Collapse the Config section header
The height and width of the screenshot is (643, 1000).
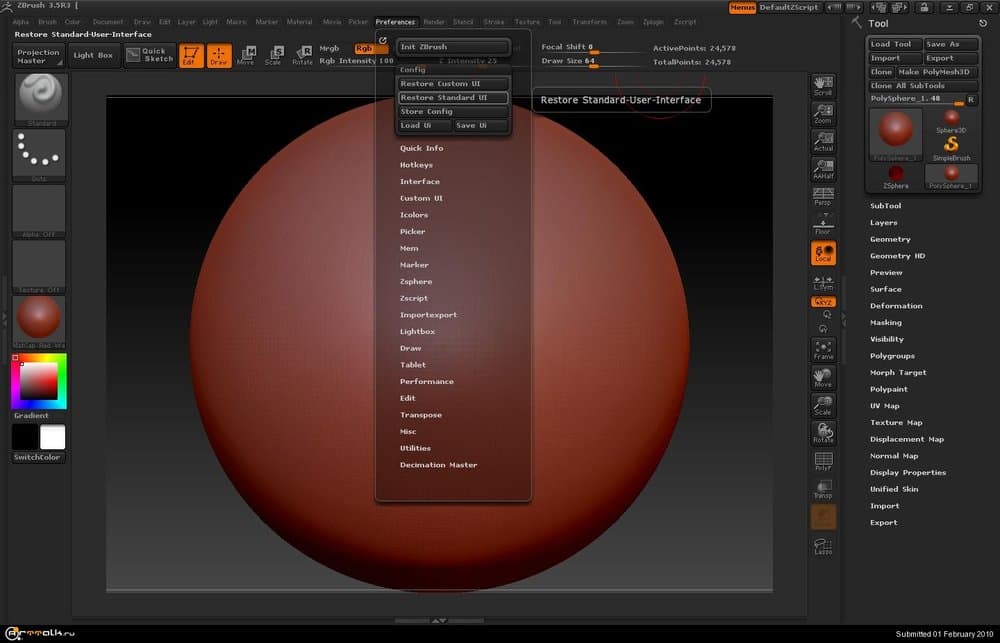click(x=413, y=70)
